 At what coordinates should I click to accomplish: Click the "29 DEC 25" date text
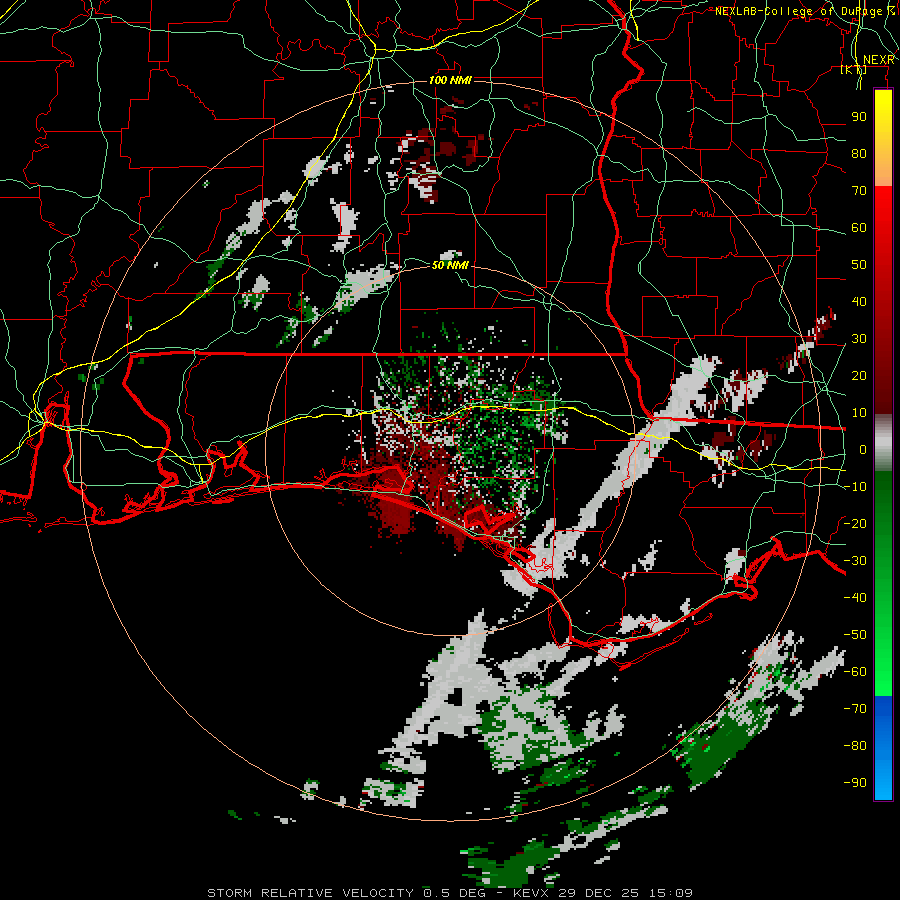pos(600,893)
